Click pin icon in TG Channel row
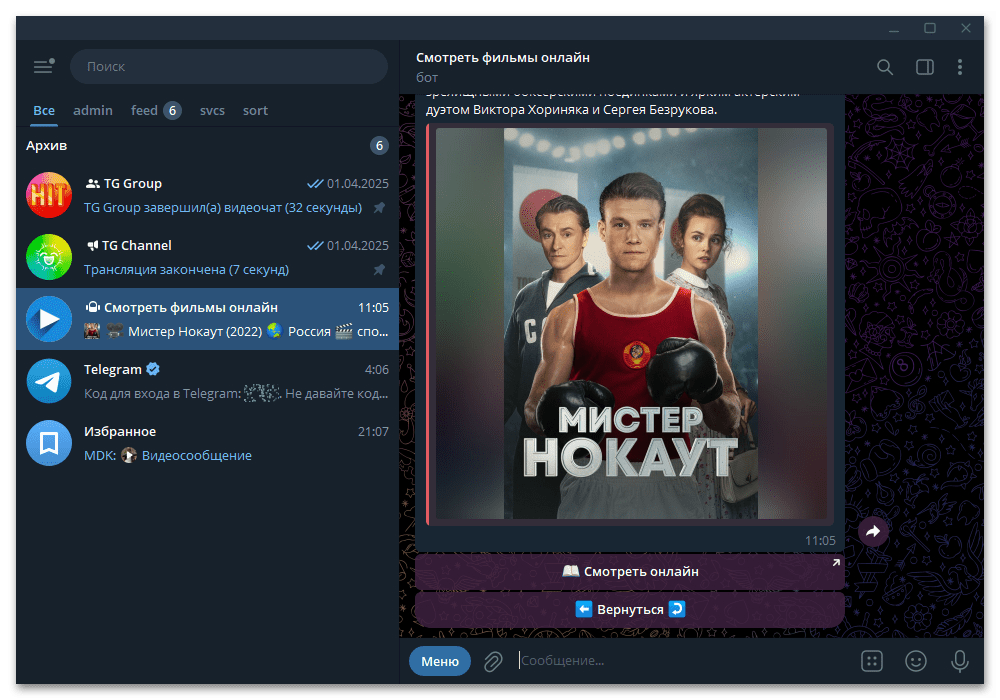This screenshot has width=1000, height=700. pos(379,270)
